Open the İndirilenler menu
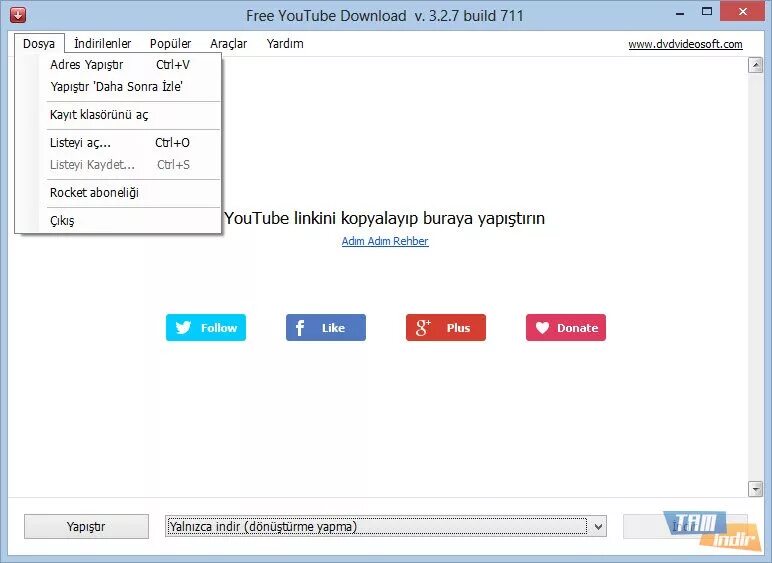The height and width of the screenshot is (563, 772). point(102,43)
